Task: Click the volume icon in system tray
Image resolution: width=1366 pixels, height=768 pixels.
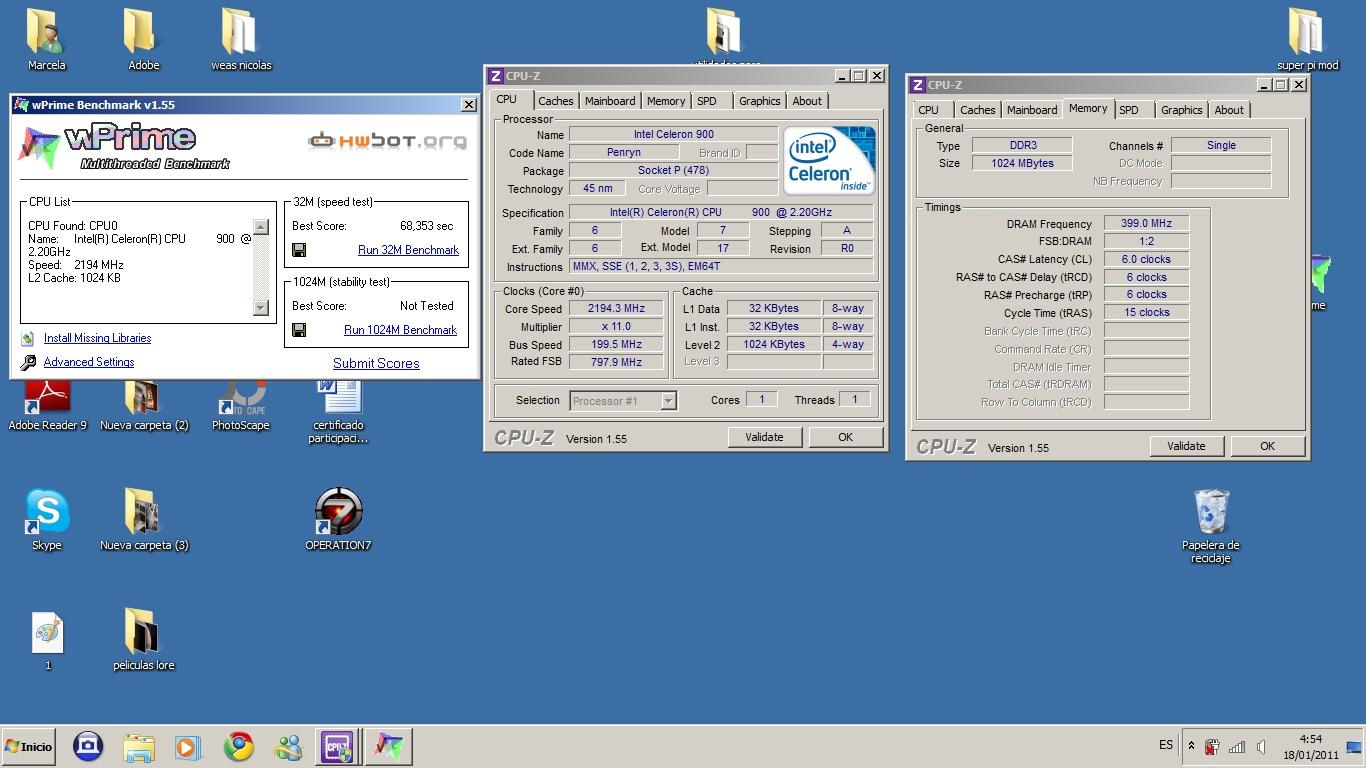Action: 1262,747
